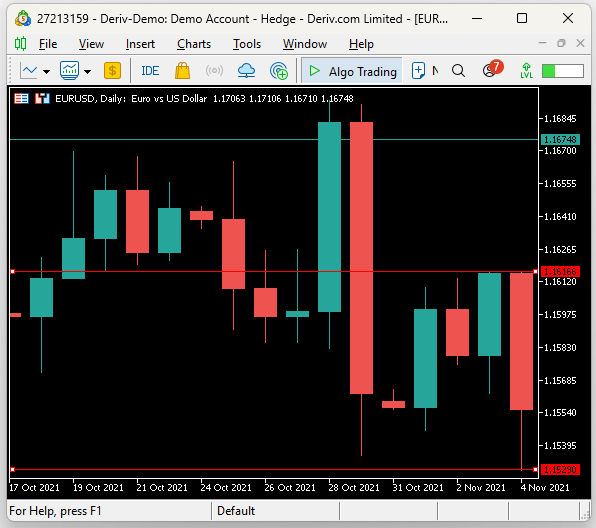The height and width of the screenshot is (528, 596).
Task: Expand the line chart type dropdown arrow
Action: tap(46, 71)
